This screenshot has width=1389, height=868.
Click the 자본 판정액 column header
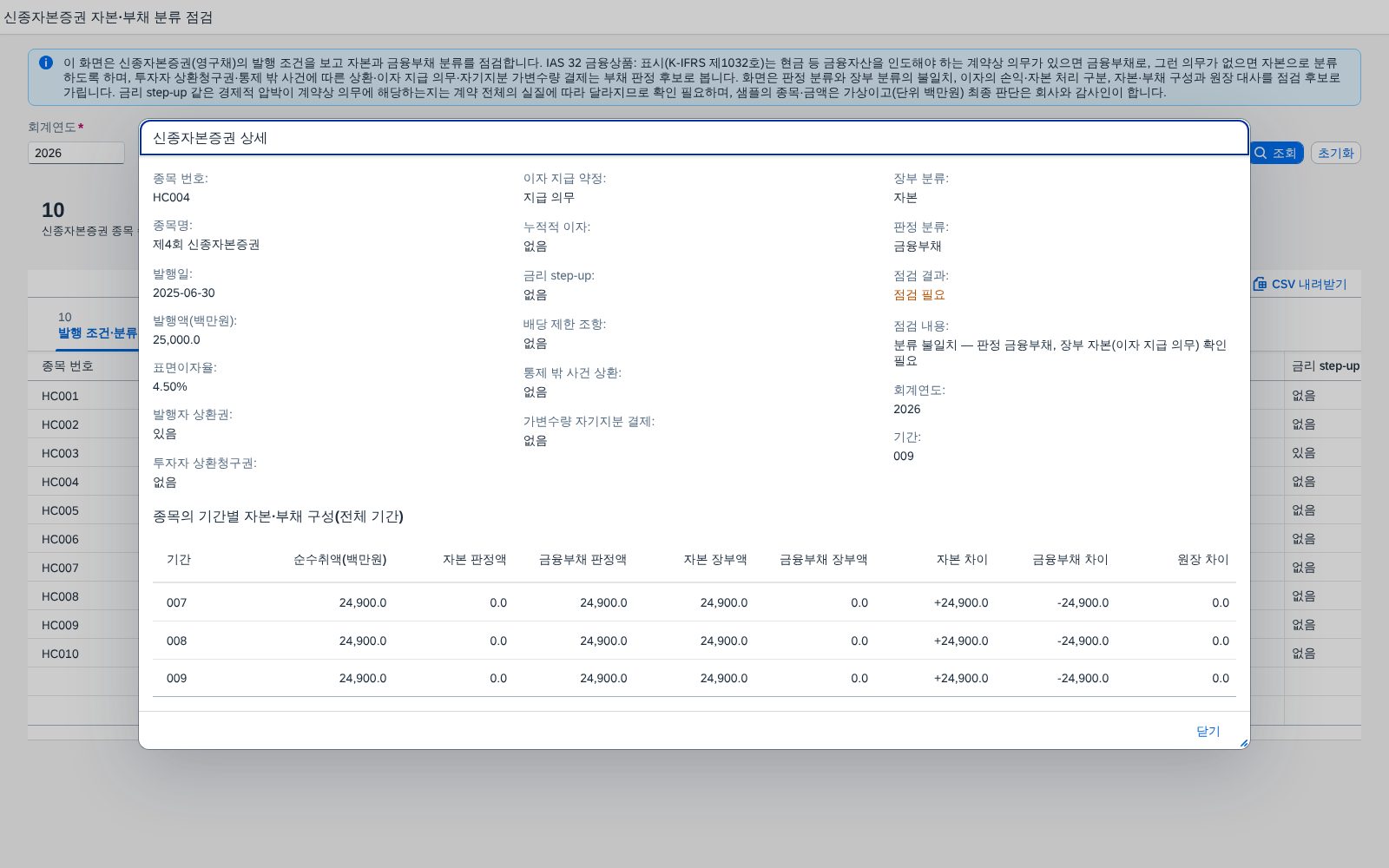tap(474, 560)
